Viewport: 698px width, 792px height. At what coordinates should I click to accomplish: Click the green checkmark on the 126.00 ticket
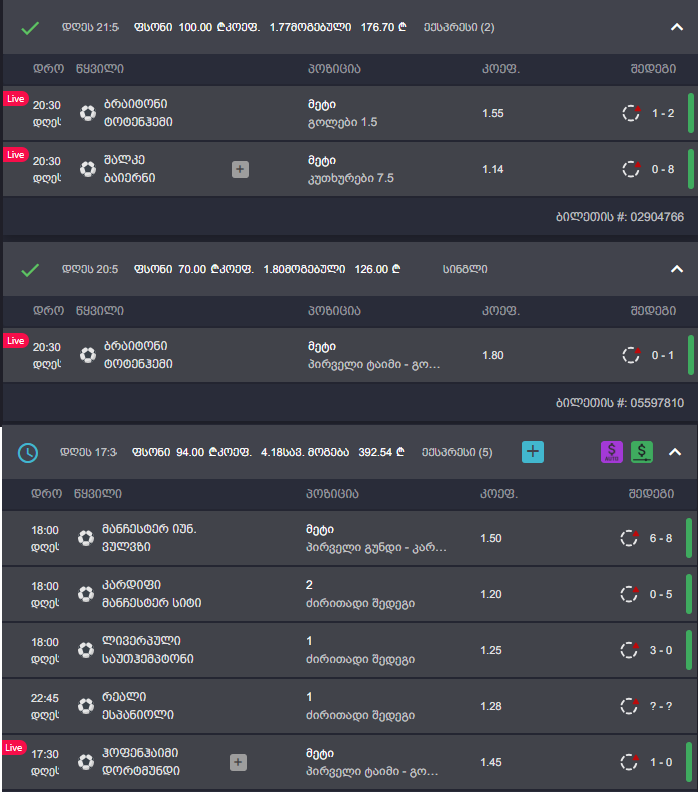tap(30, 269)
